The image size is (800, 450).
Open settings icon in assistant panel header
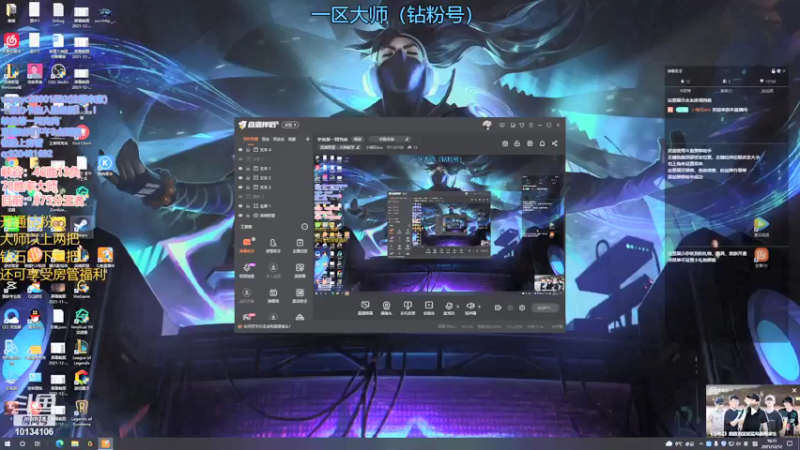click(779, 71)
